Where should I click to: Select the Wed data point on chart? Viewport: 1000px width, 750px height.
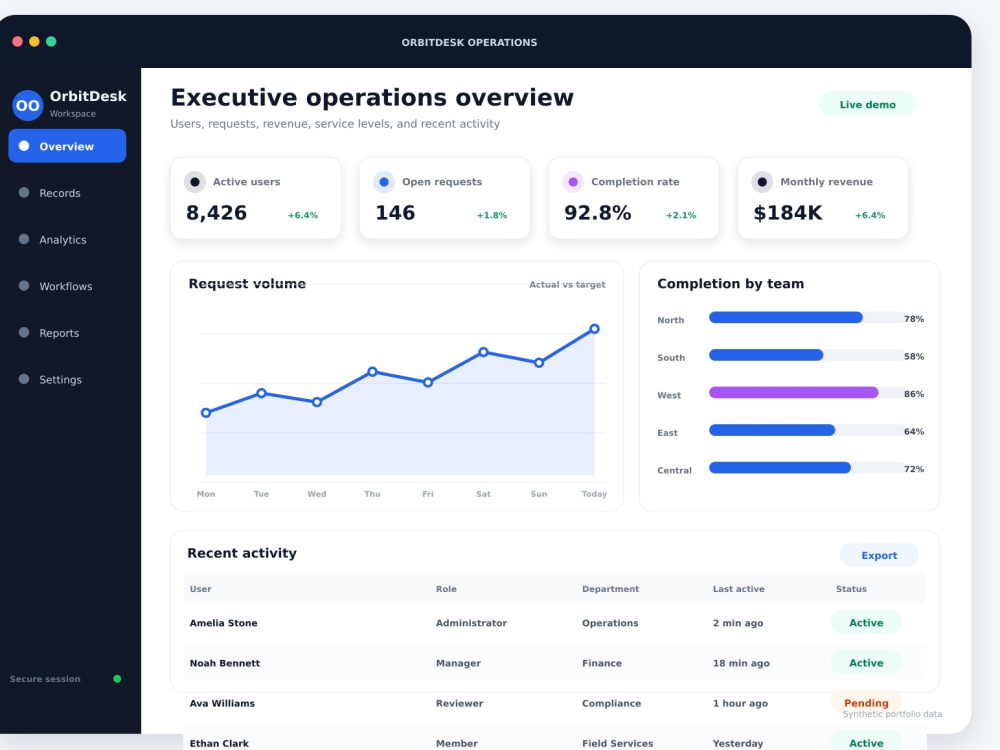coord(317,402)
